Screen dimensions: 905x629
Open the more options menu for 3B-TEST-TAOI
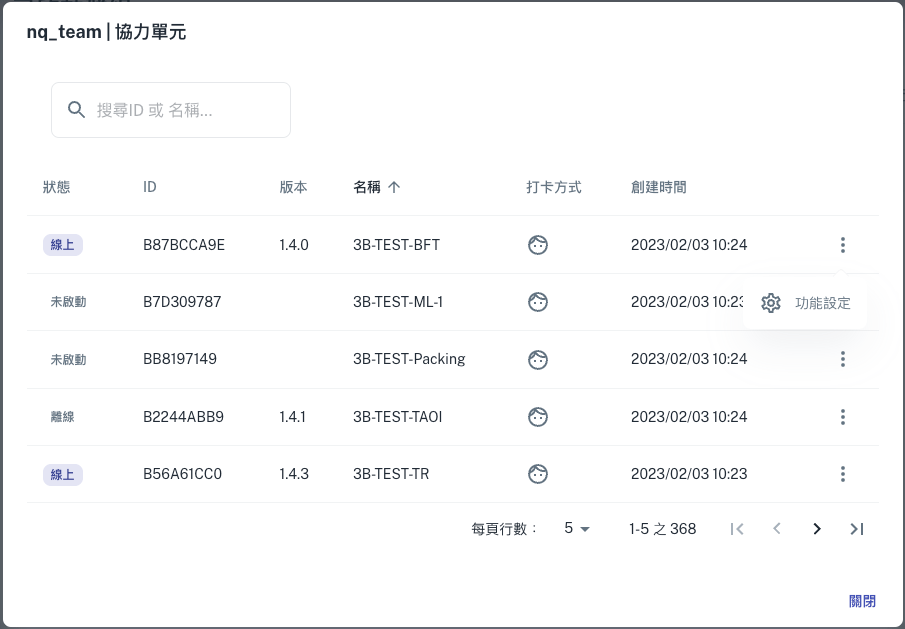point(843,417)
